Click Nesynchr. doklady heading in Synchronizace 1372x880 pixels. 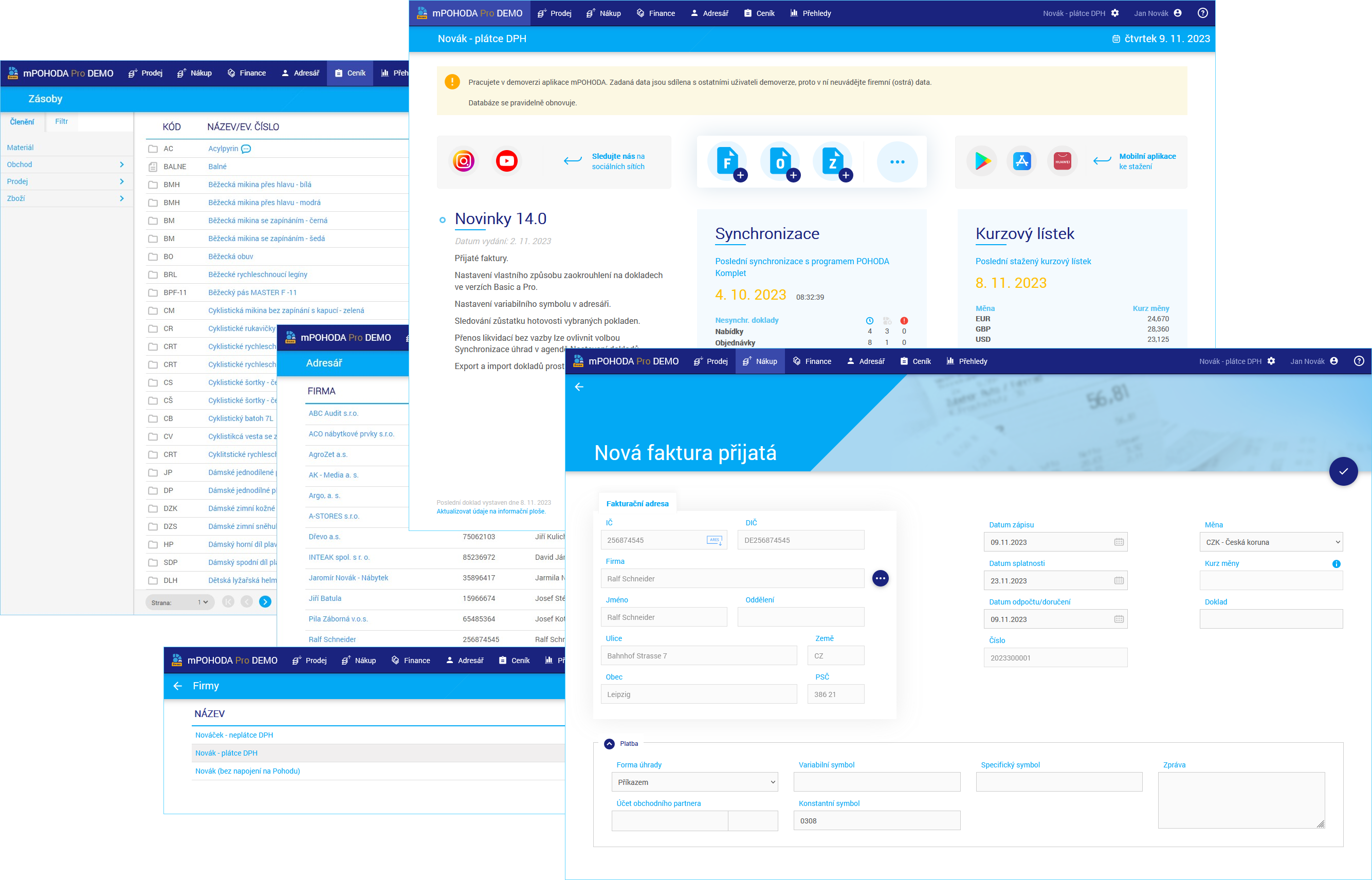coord(746,320)
